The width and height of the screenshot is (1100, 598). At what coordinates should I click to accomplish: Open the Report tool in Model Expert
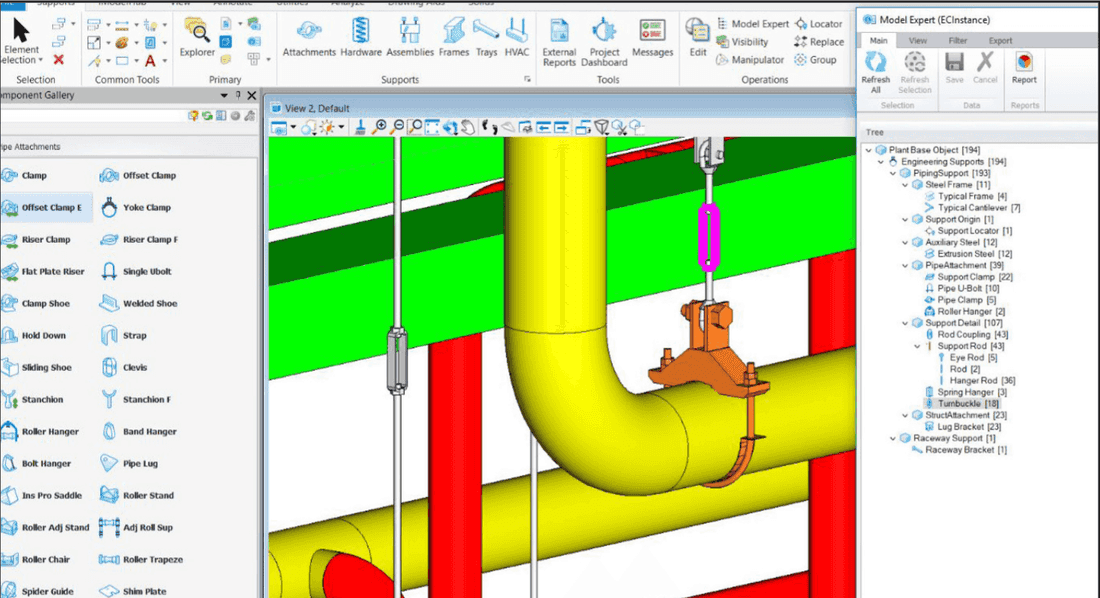coord(1024,68)
